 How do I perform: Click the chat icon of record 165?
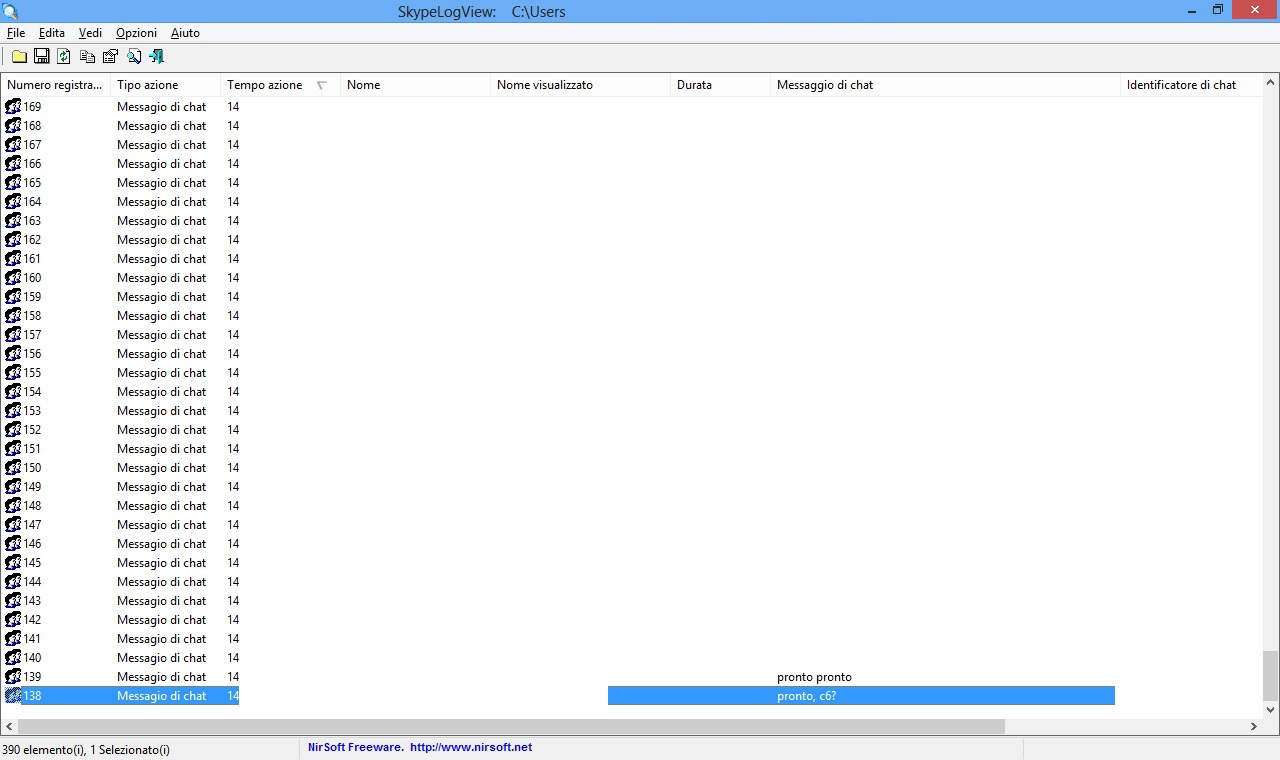(13, 182)
